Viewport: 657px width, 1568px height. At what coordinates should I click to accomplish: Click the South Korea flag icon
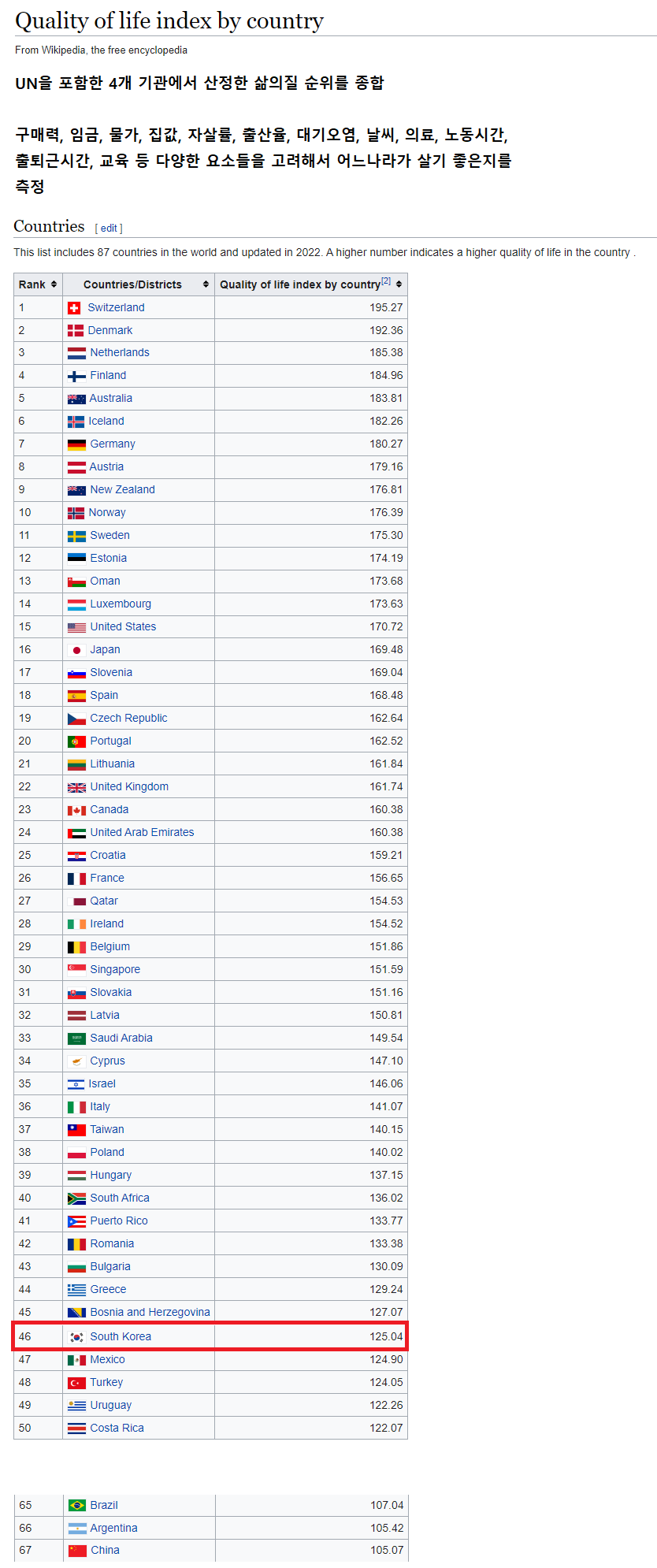(76, 1337)
